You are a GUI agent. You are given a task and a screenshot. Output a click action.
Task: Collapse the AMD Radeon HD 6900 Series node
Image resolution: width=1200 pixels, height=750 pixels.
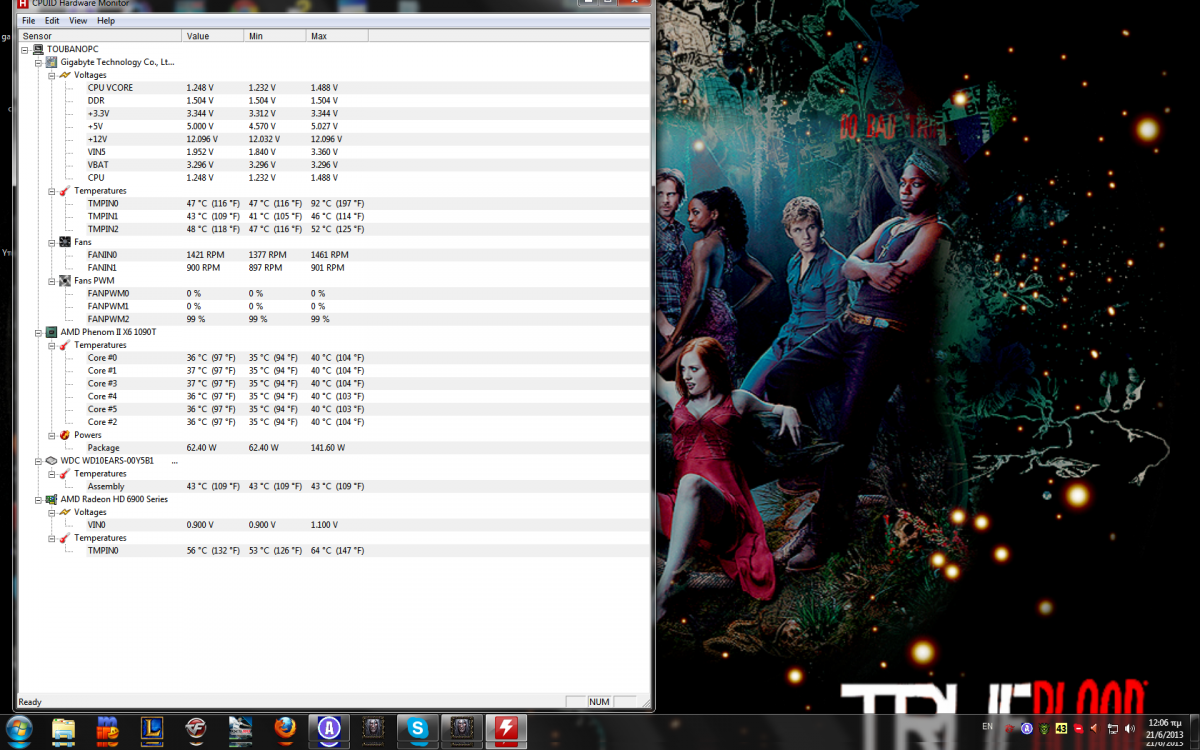click(x=38, y=499)
